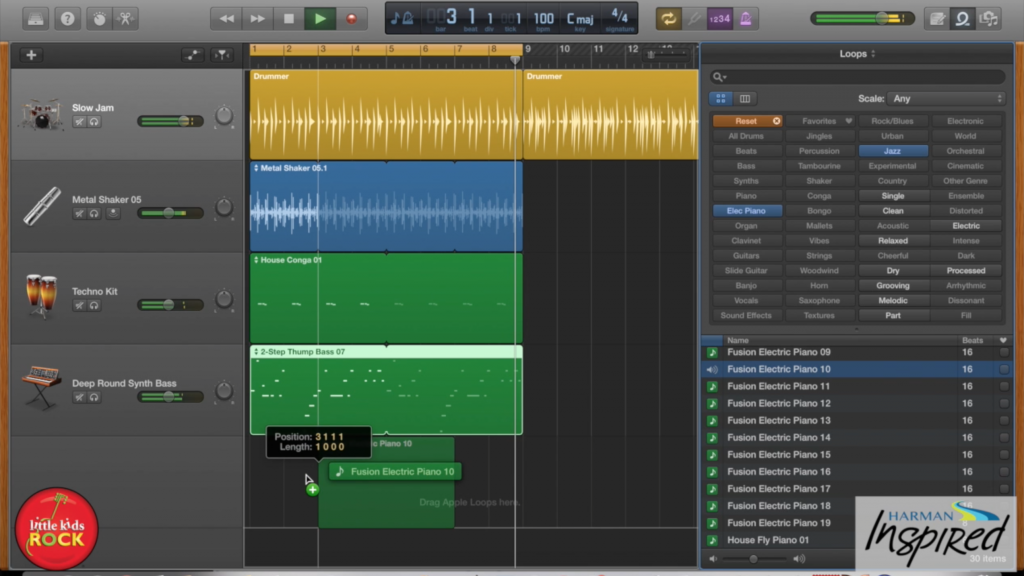Open the Note Pad icon top right
Viewport: 1024px width, 576px height.
coord(936,17)
